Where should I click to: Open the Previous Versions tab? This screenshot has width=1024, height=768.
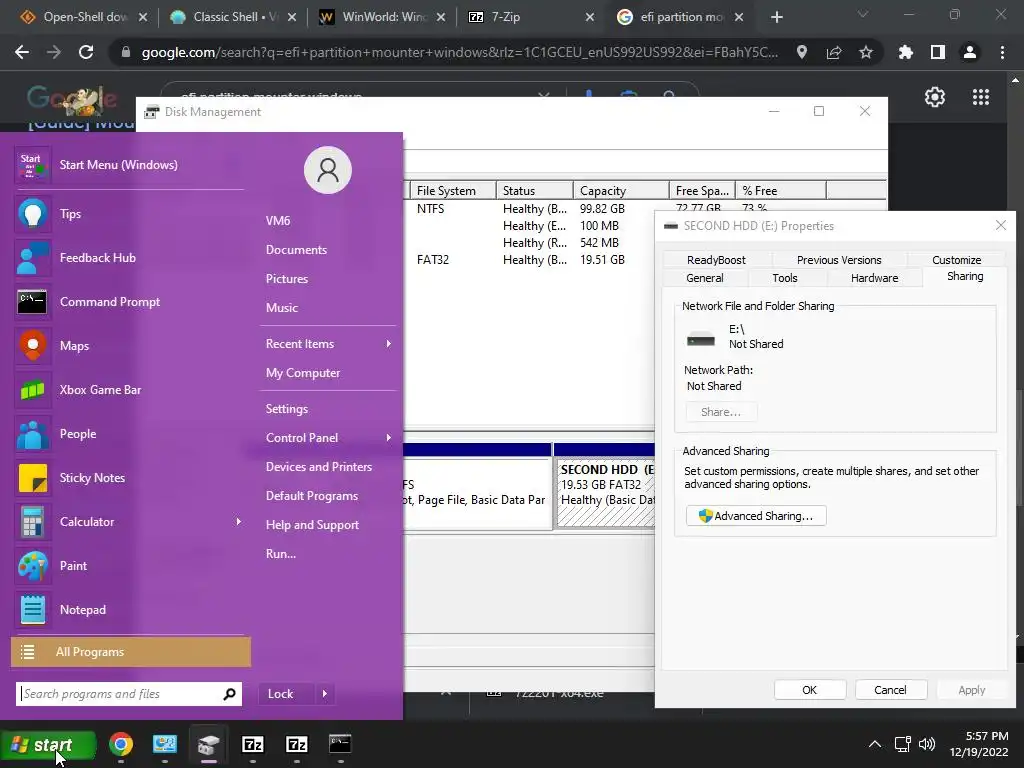[x=839, y=260]
